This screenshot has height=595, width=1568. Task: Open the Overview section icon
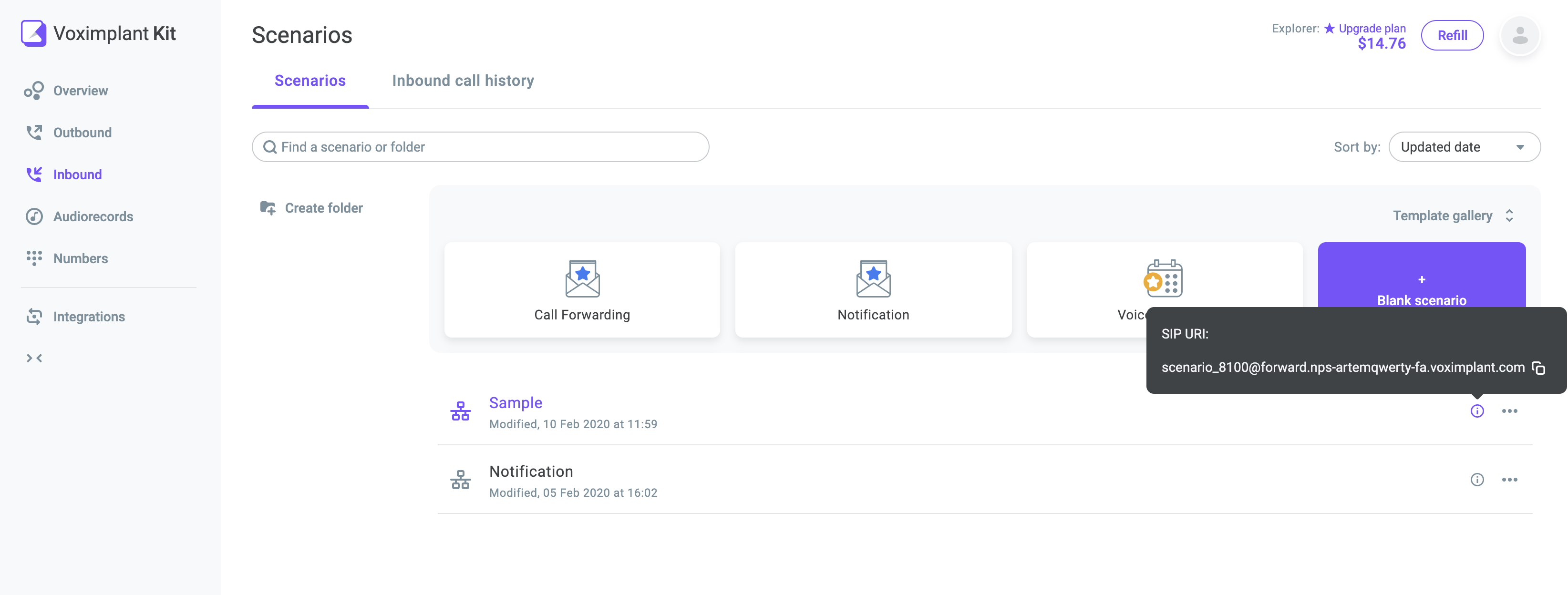click(x=34, y=91)
